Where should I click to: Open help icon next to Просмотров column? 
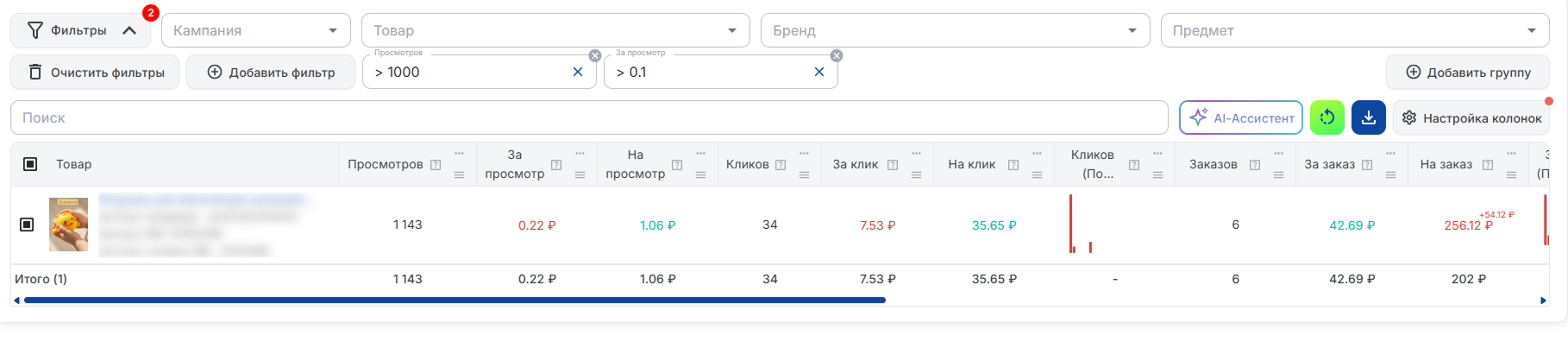(x=436, y=165)
